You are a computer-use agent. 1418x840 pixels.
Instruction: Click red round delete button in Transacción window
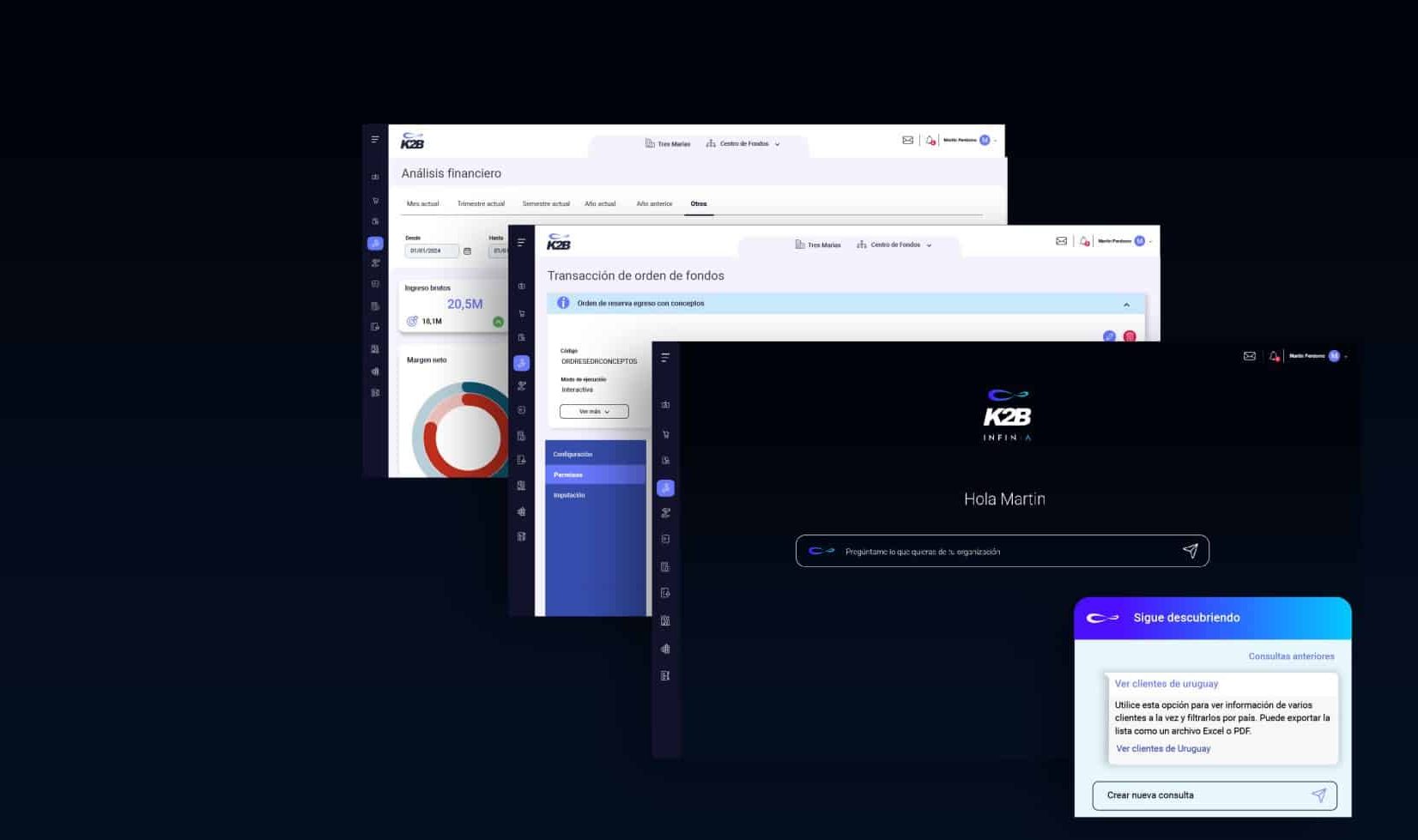tap(1130, 336)
